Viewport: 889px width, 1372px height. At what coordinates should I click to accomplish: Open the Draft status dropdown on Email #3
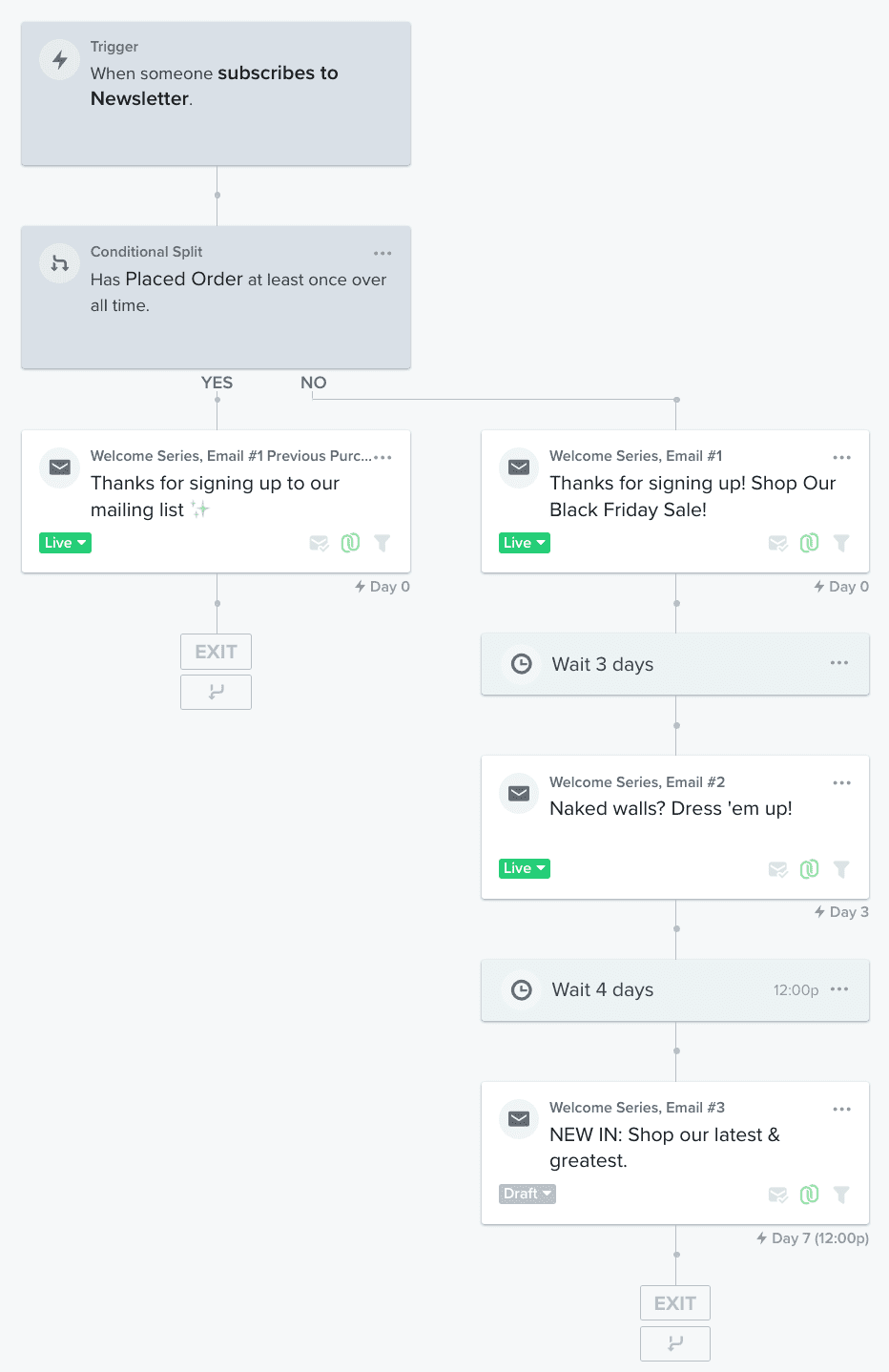pos(527,1194)
